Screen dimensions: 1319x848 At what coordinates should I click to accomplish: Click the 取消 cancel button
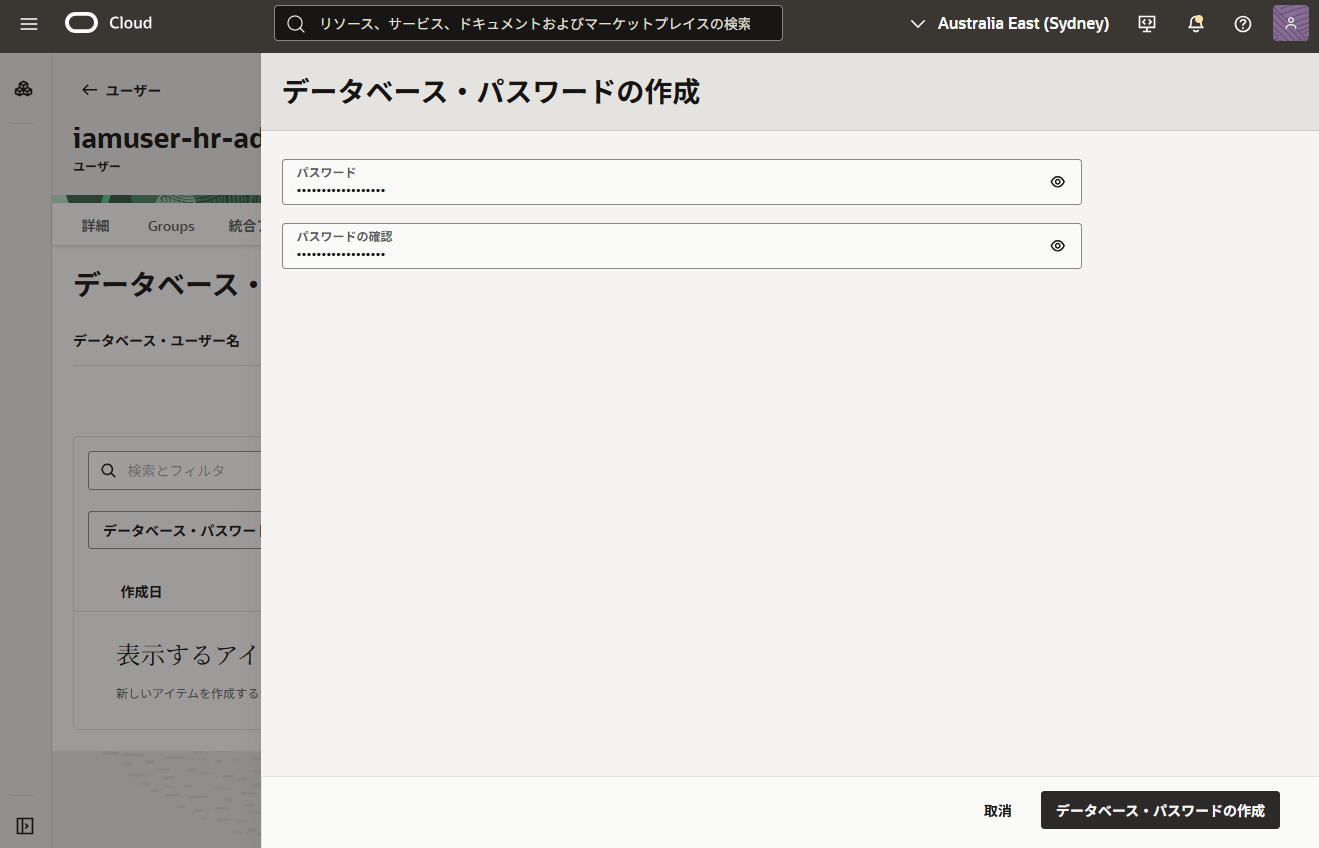(997, 810)
